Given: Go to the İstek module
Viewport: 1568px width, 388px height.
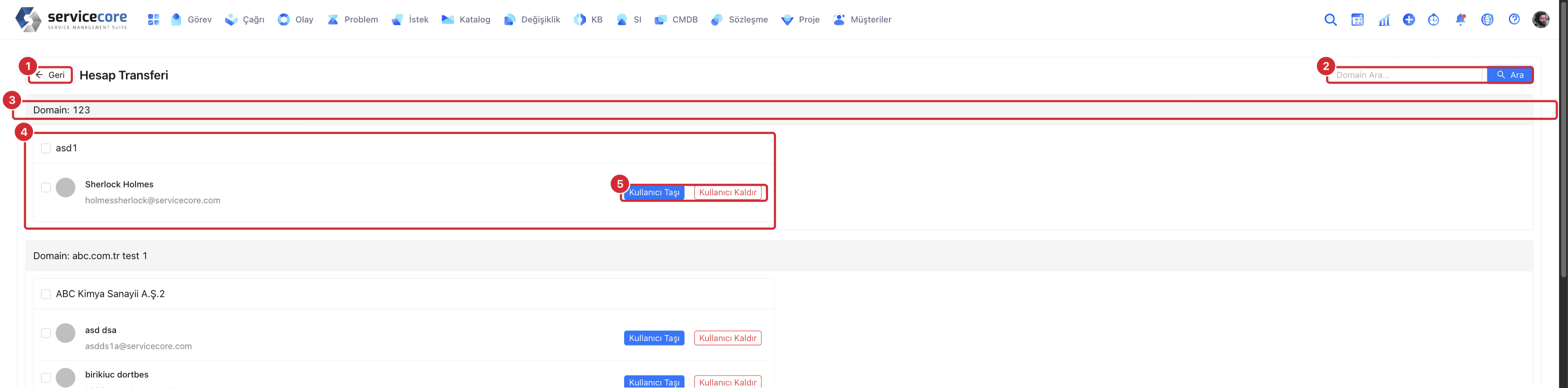Looking at the screenshot, I should coord(409,19).
